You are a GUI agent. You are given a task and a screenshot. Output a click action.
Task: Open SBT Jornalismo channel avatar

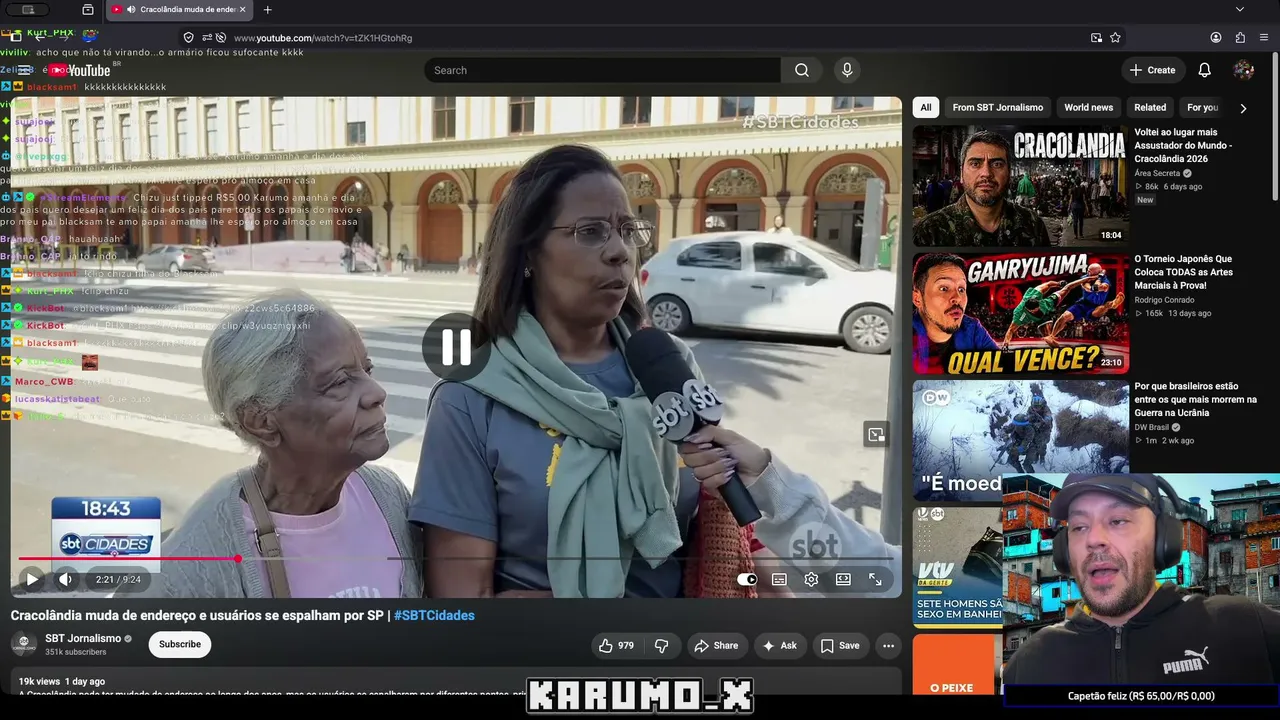click(24, 644)
